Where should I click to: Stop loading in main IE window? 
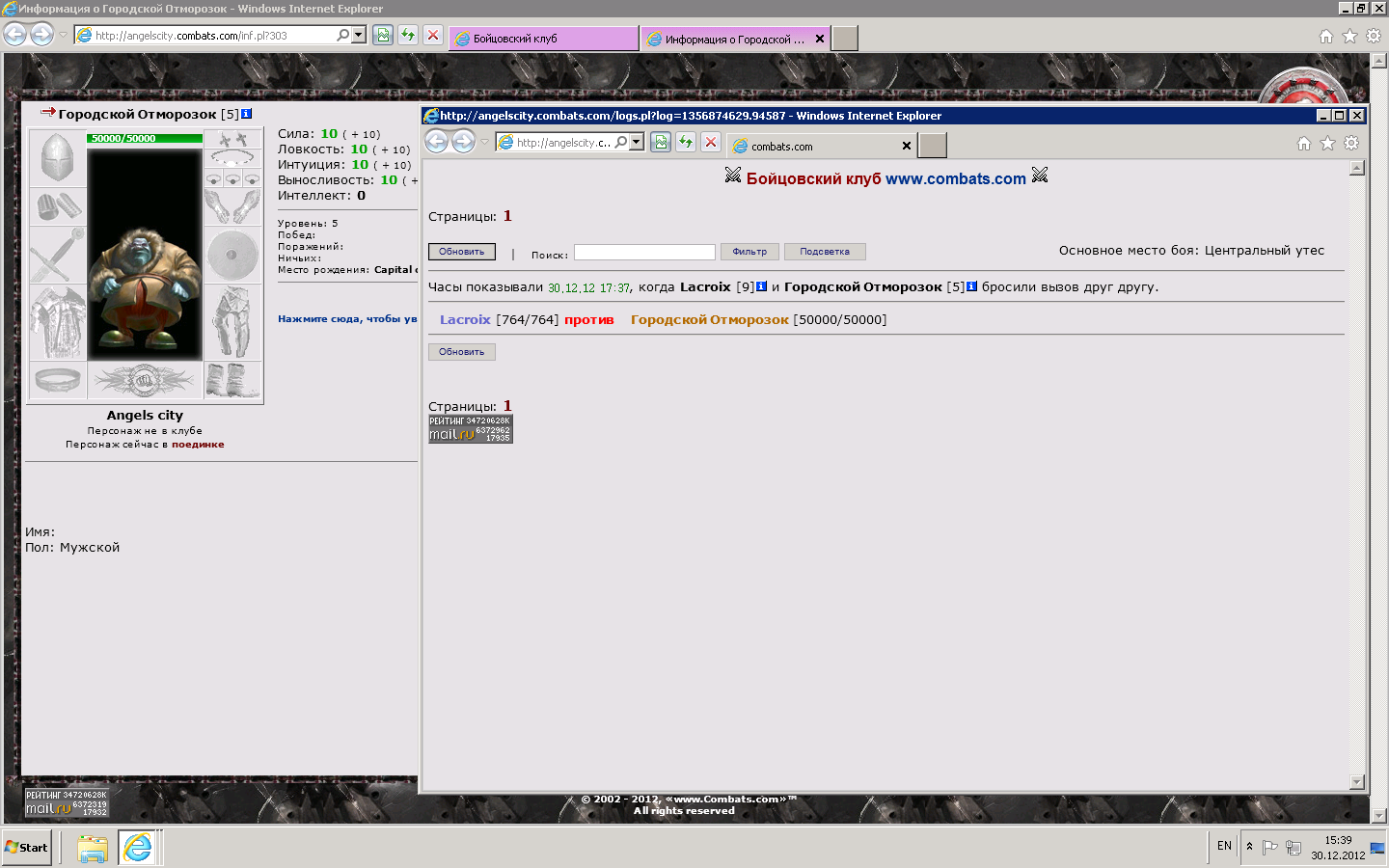coord(433,35)
